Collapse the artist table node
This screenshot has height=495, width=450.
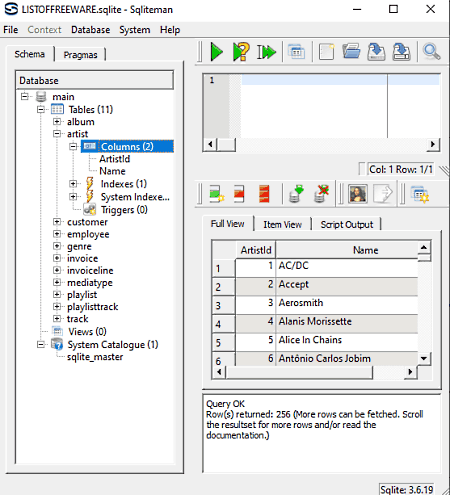pyautogui.click(x=57, y=134)
